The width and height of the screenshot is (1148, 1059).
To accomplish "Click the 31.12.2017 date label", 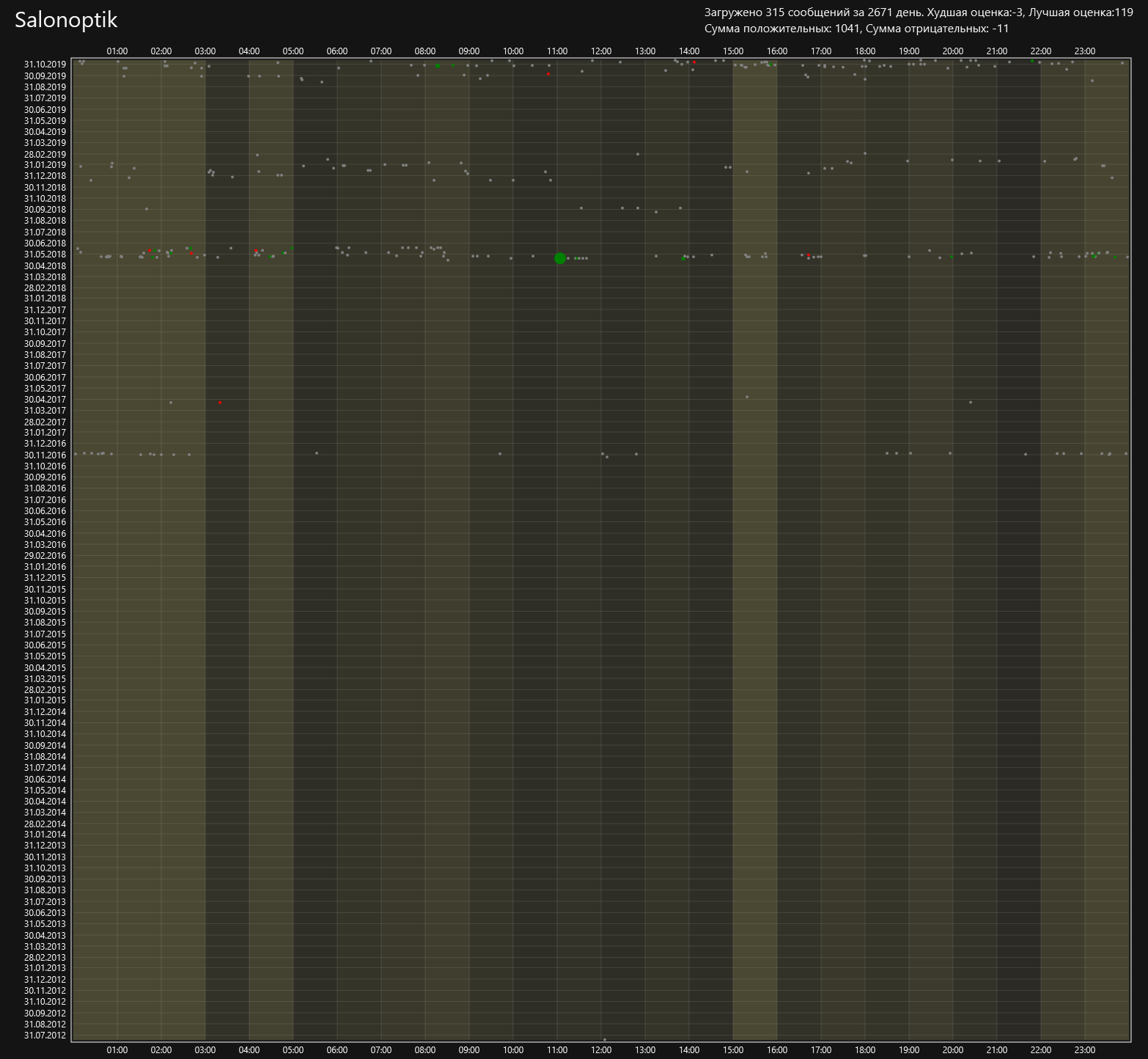I will (x=45, y=310).
